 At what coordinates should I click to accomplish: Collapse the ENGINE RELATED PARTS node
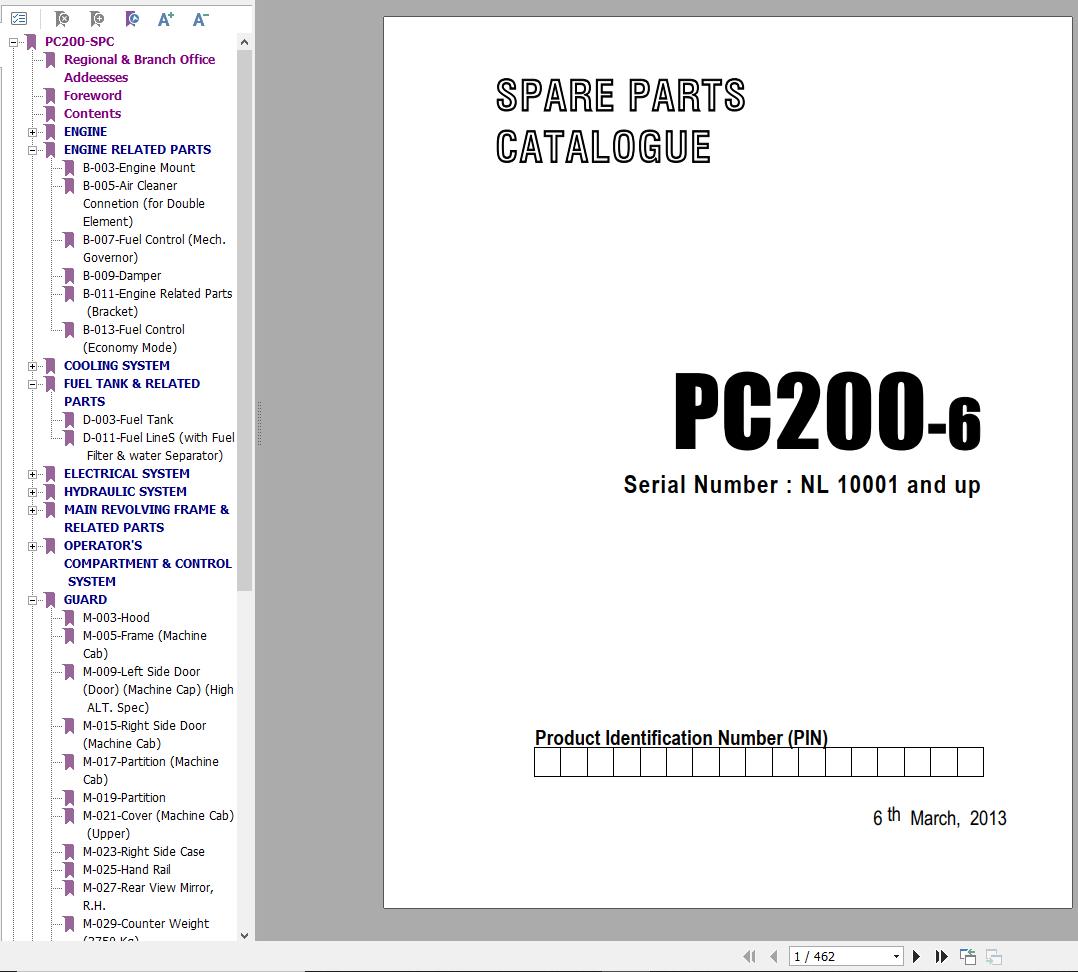32,150
